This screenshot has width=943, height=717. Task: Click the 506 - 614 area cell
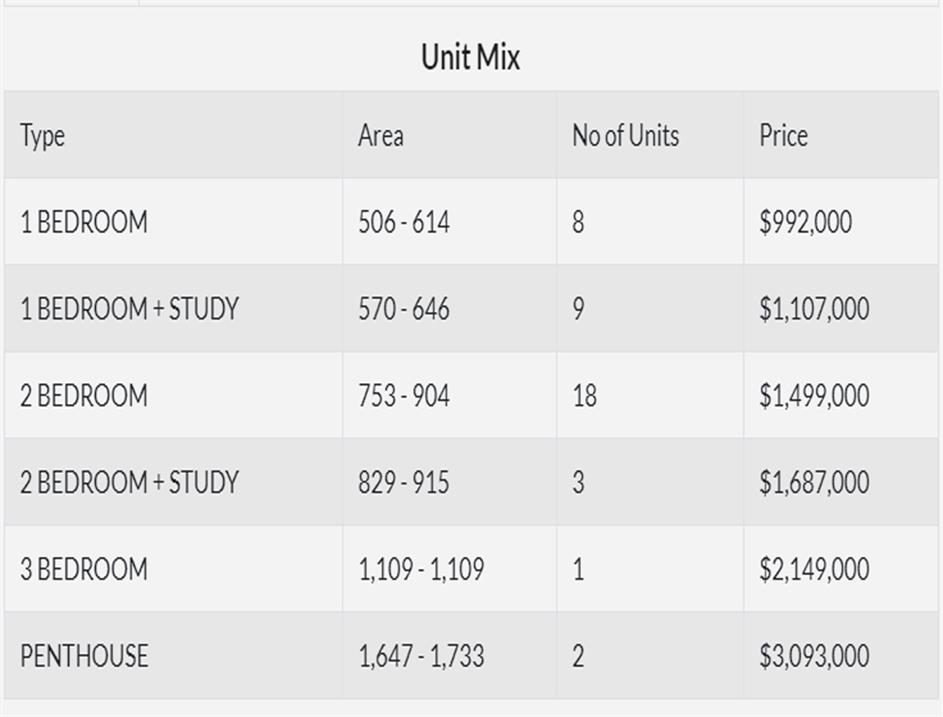point(404,222)
